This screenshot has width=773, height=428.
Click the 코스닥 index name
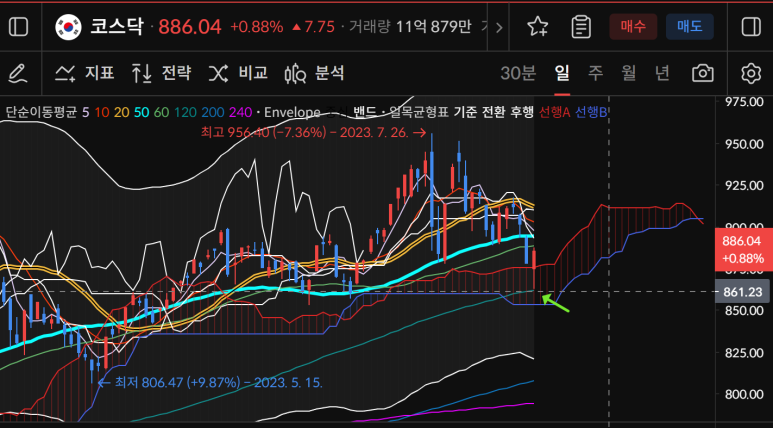coord(116,27)
